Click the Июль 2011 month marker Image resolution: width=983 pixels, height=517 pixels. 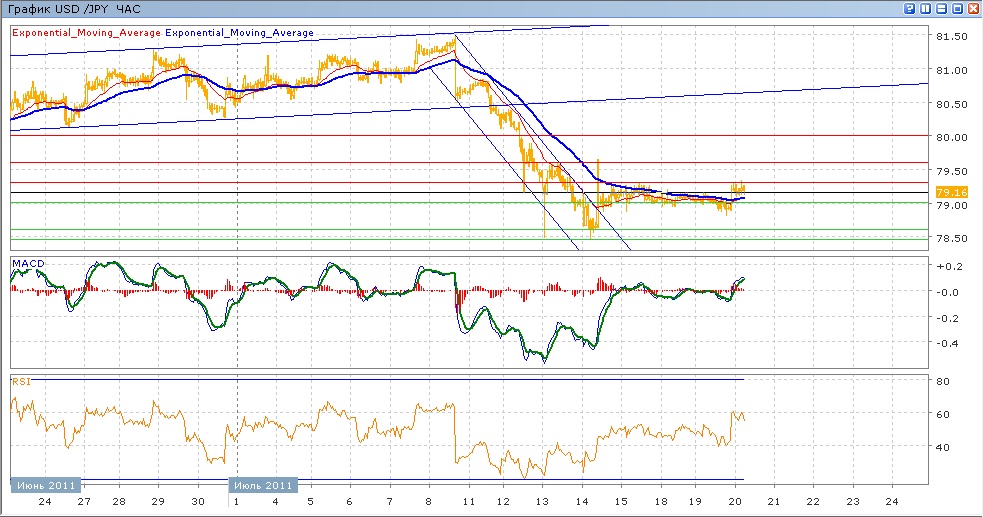point(264,485)
